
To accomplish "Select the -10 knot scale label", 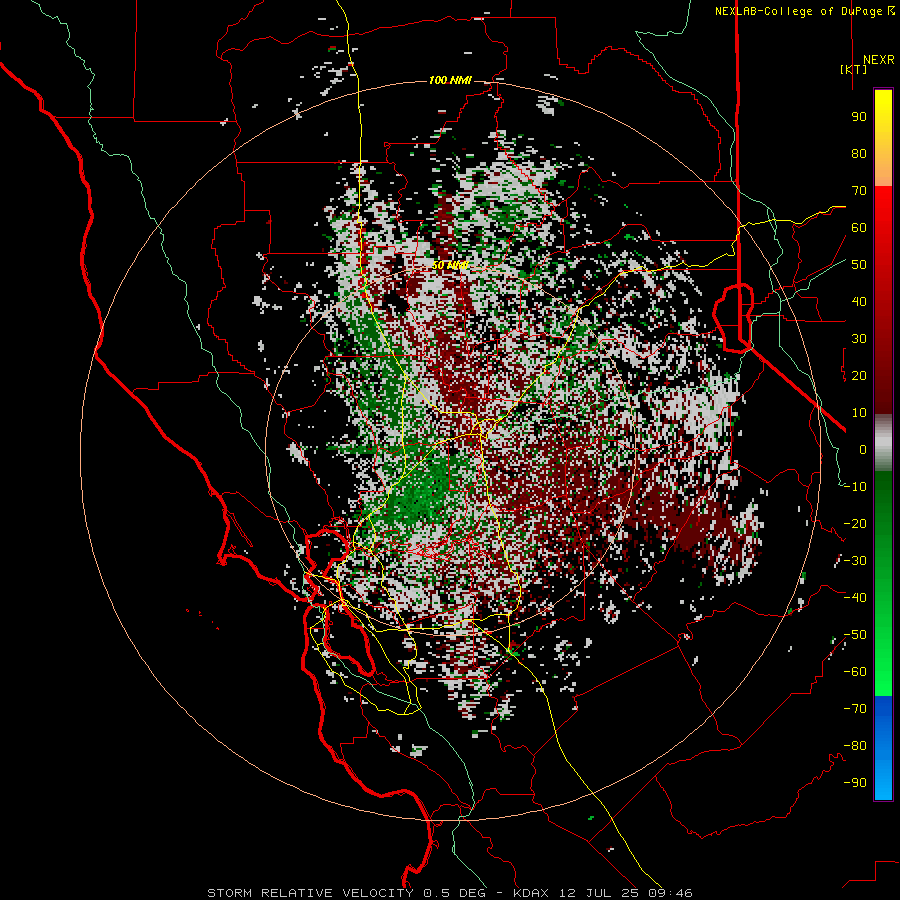I will tap(855, 487).
